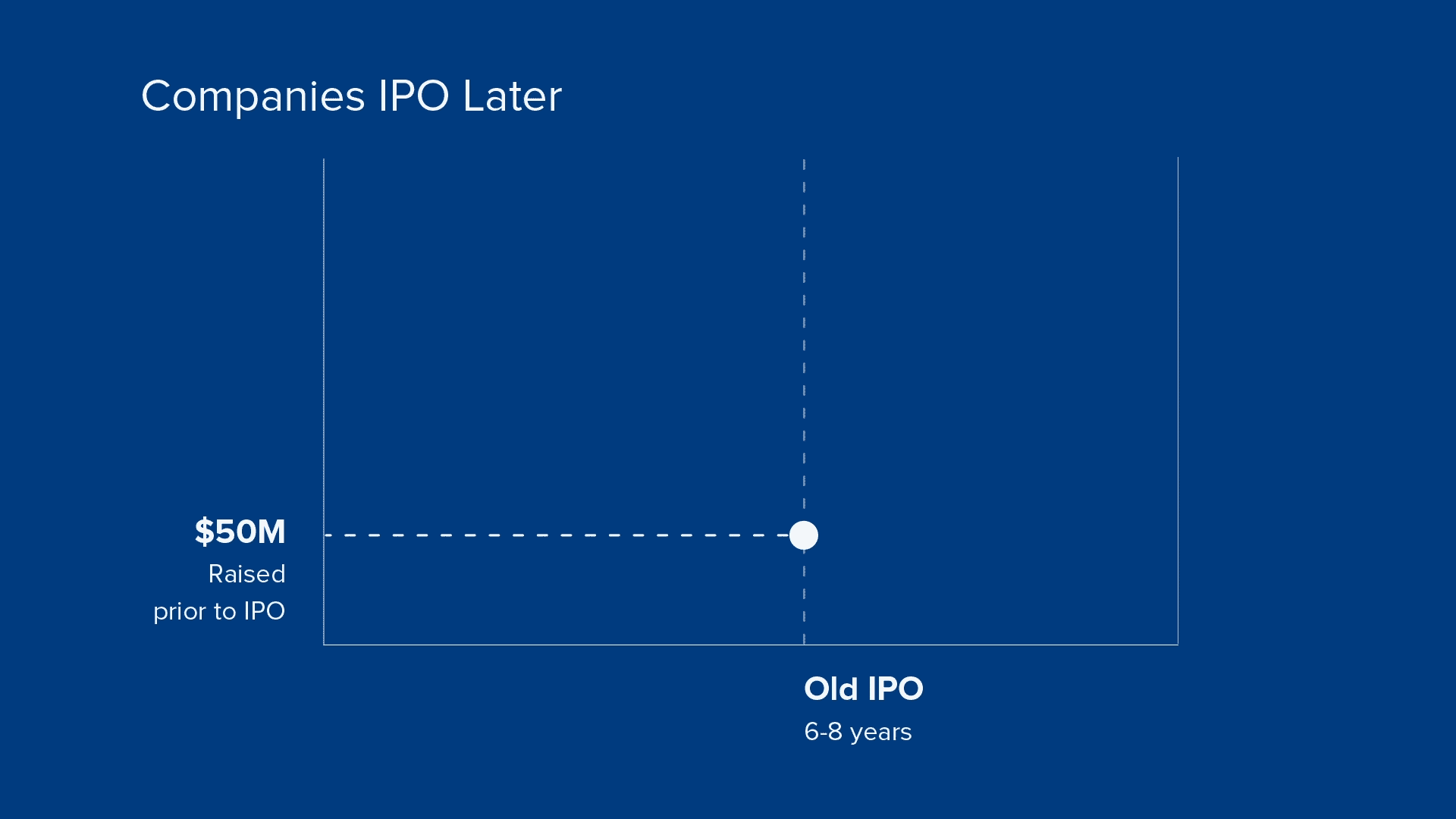Viewport: 1456px width, 819px height.
Task: Click the word "IPO" in the slide title
Action: (x=413, y=96)
